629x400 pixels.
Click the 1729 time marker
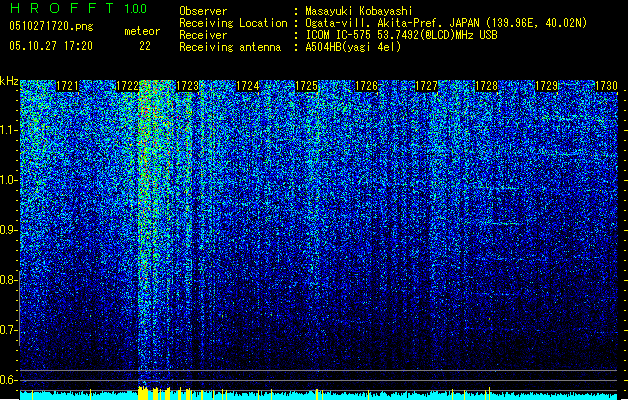coord(546,86)
